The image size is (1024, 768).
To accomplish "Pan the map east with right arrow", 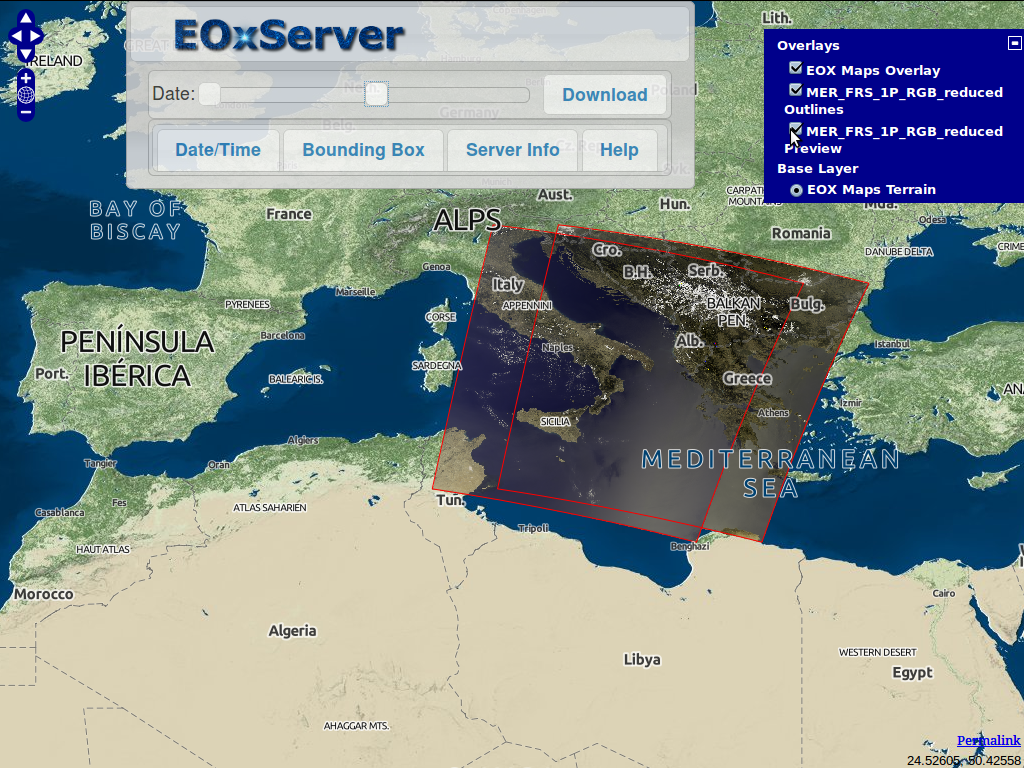I will pos(36,36).
